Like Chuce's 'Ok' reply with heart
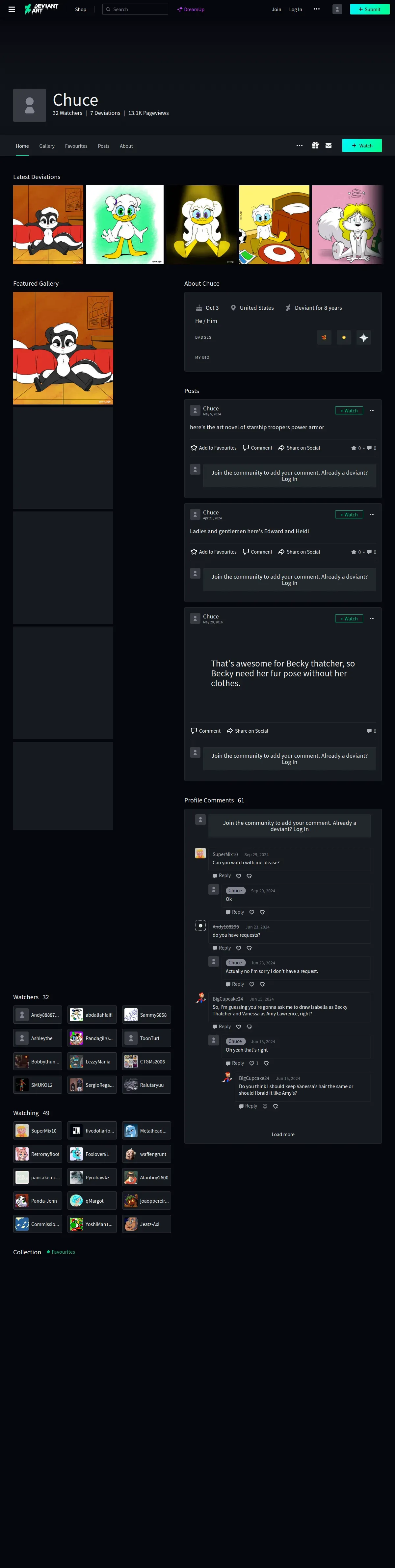395x1568 pixels. point(251,912)
